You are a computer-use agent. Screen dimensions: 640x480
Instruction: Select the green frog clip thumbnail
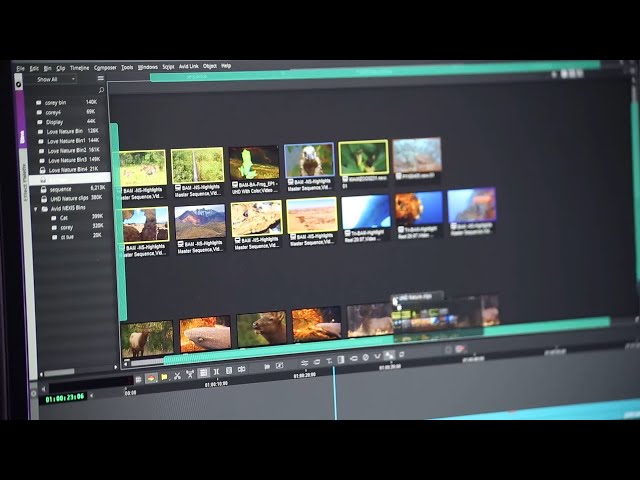pos(254,163)
